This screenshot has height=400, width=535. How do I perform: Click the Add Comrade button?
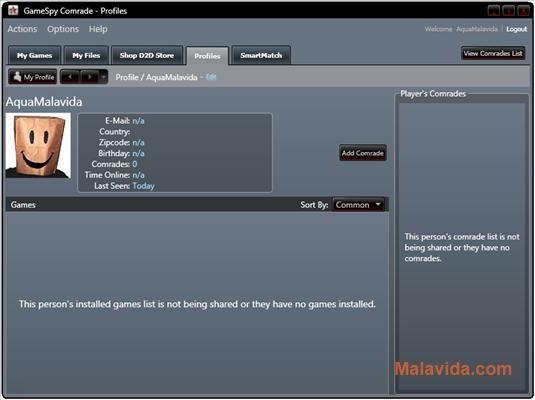(363, 153)
